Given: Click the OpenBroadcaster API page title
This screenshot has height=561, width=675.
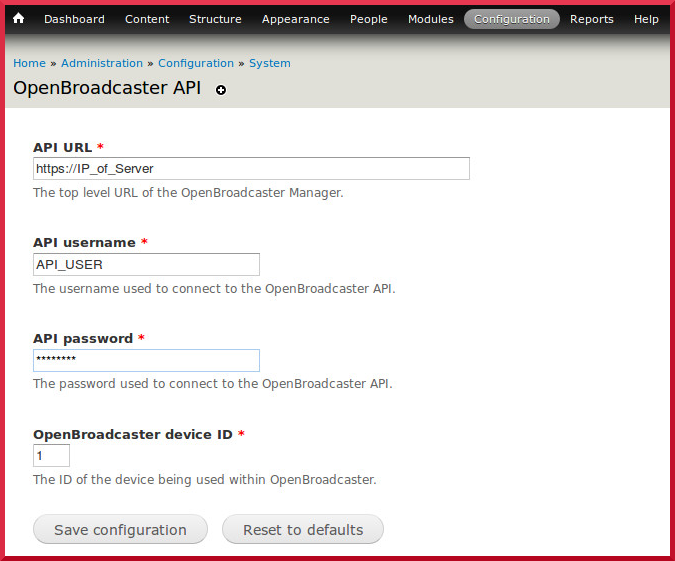Looking at the screenshot, I should 107,88.
